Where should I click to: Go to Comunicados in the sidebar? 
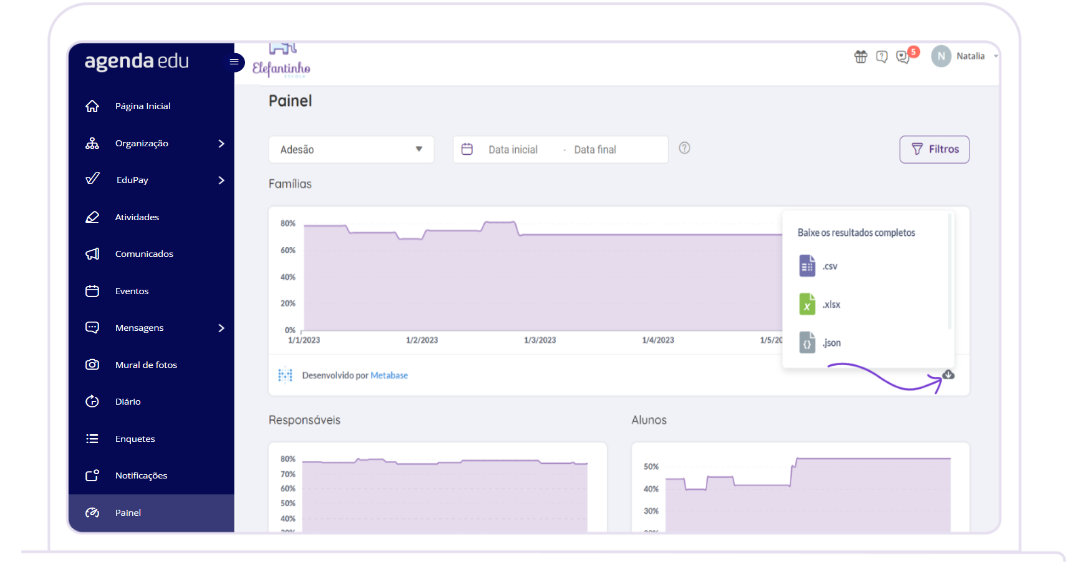tap(144, 254)
